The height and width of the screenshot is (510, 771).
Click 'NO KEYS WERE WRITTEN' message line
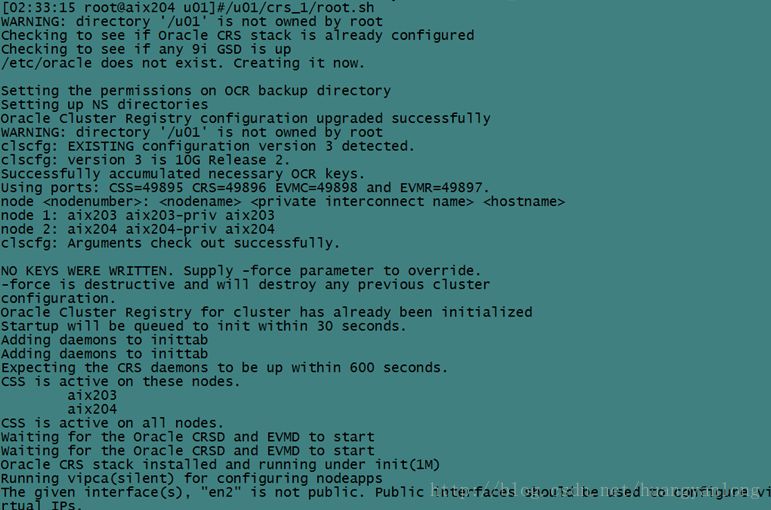click(x=240, y=271)
